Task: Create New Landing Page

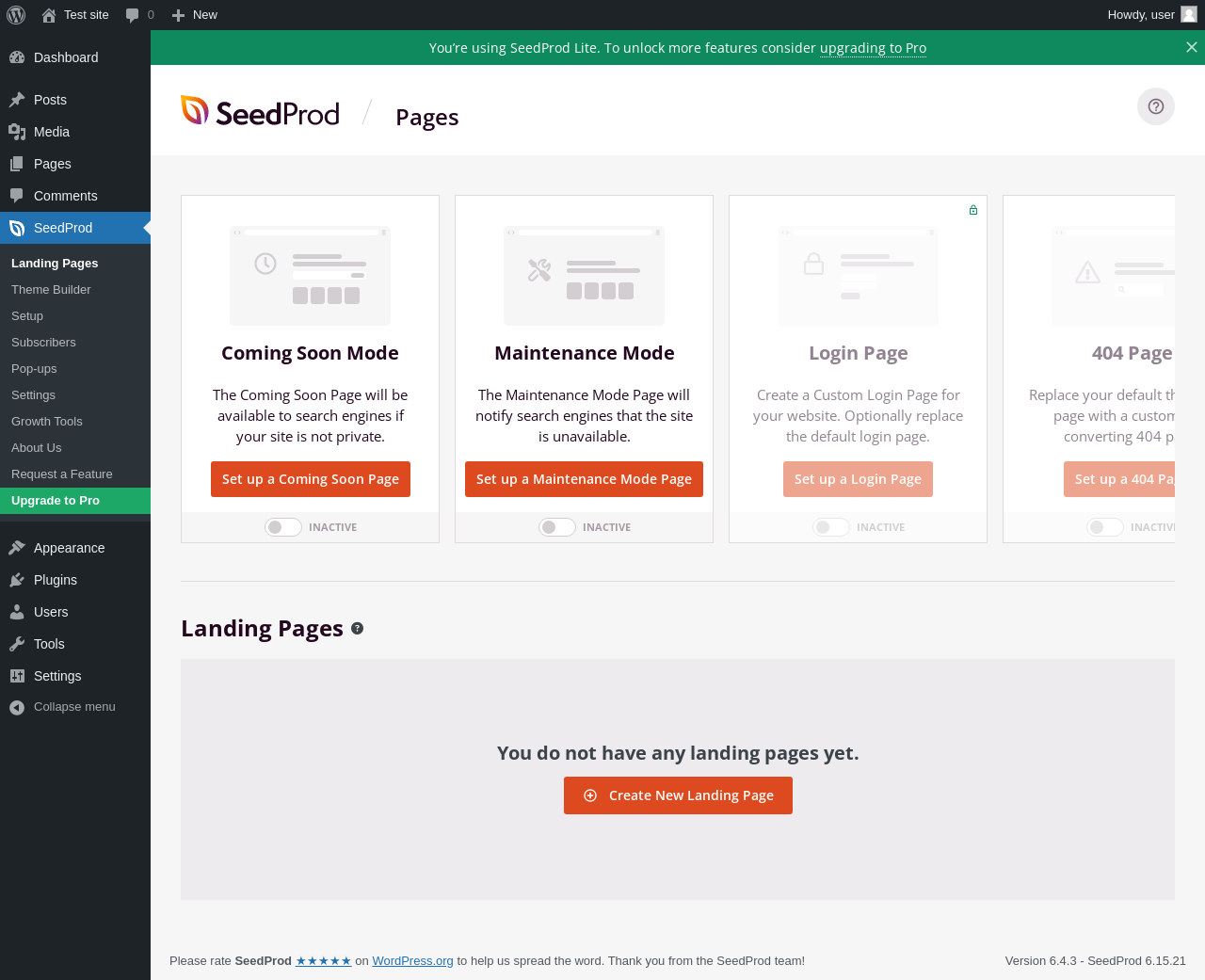Action: (678, 795)
